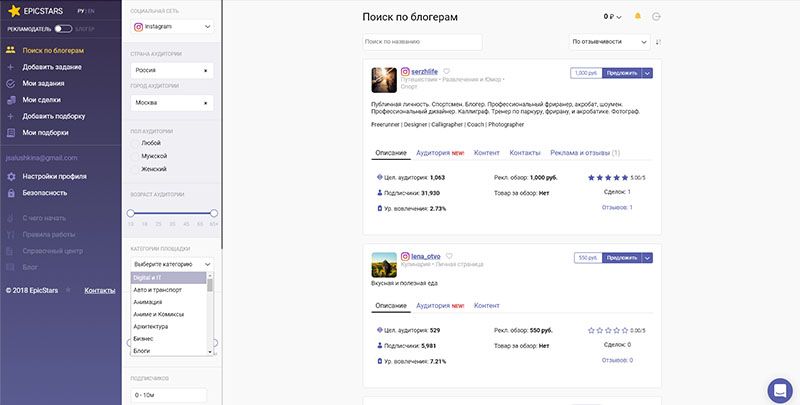Click the gear icon for Настройки профиля
The height and width of the screenshot is (405, 800).
11,176
